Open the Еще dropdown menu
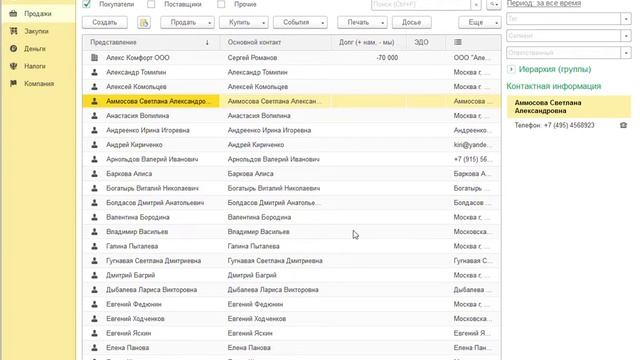 (480, 22)
